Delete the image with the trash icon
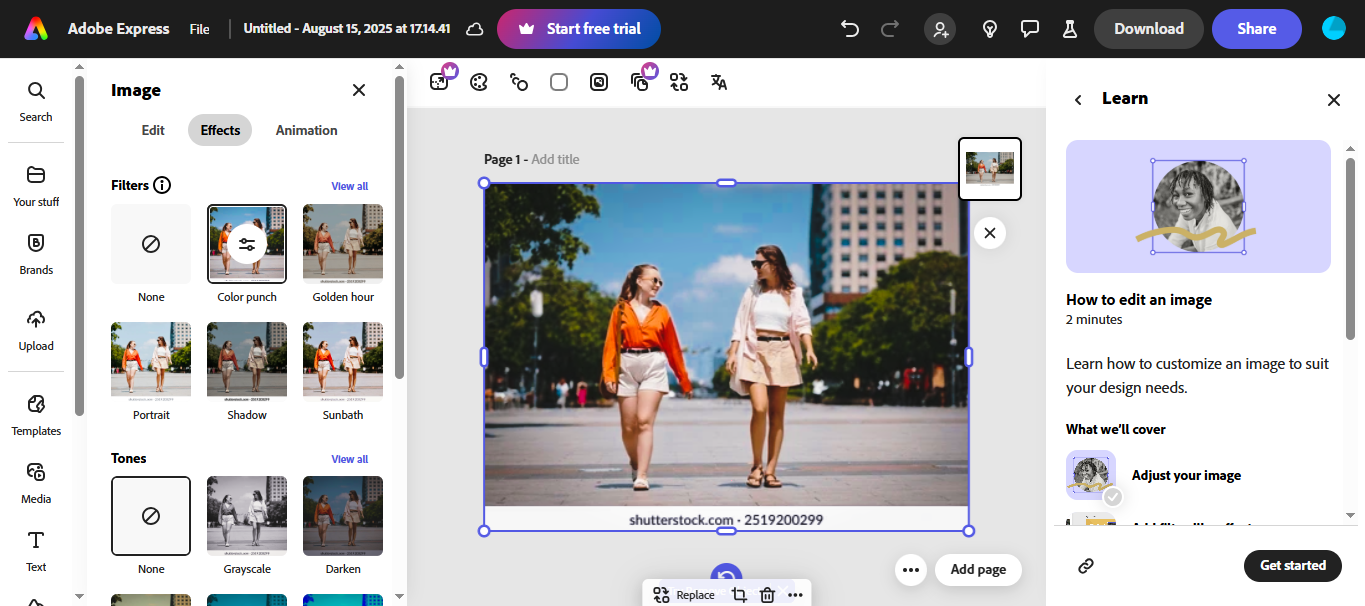1365x606 pixels. [x=767, y=594]
